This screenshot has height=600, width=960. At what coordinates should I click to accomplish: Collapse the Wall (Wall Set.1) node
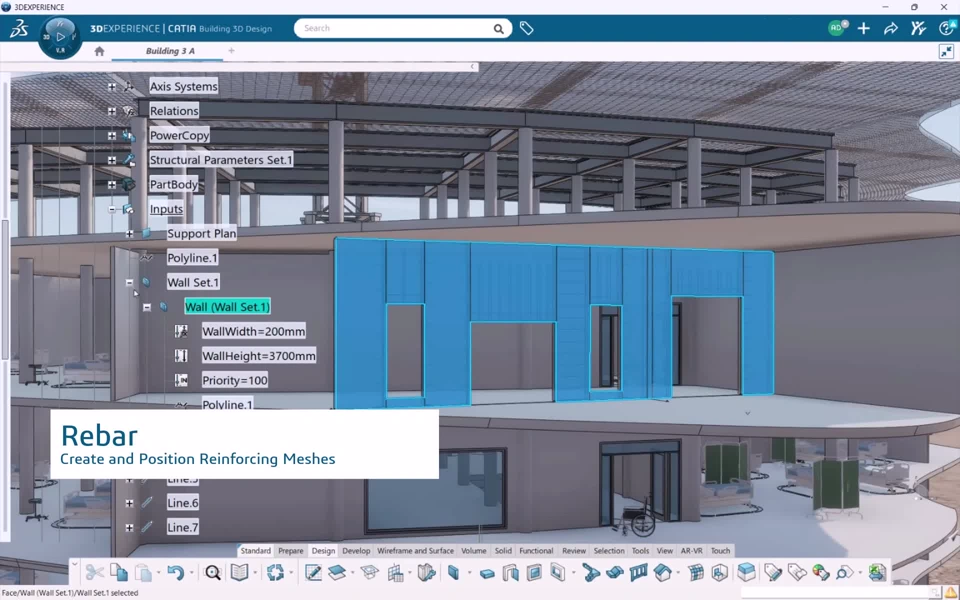[147, 307]
